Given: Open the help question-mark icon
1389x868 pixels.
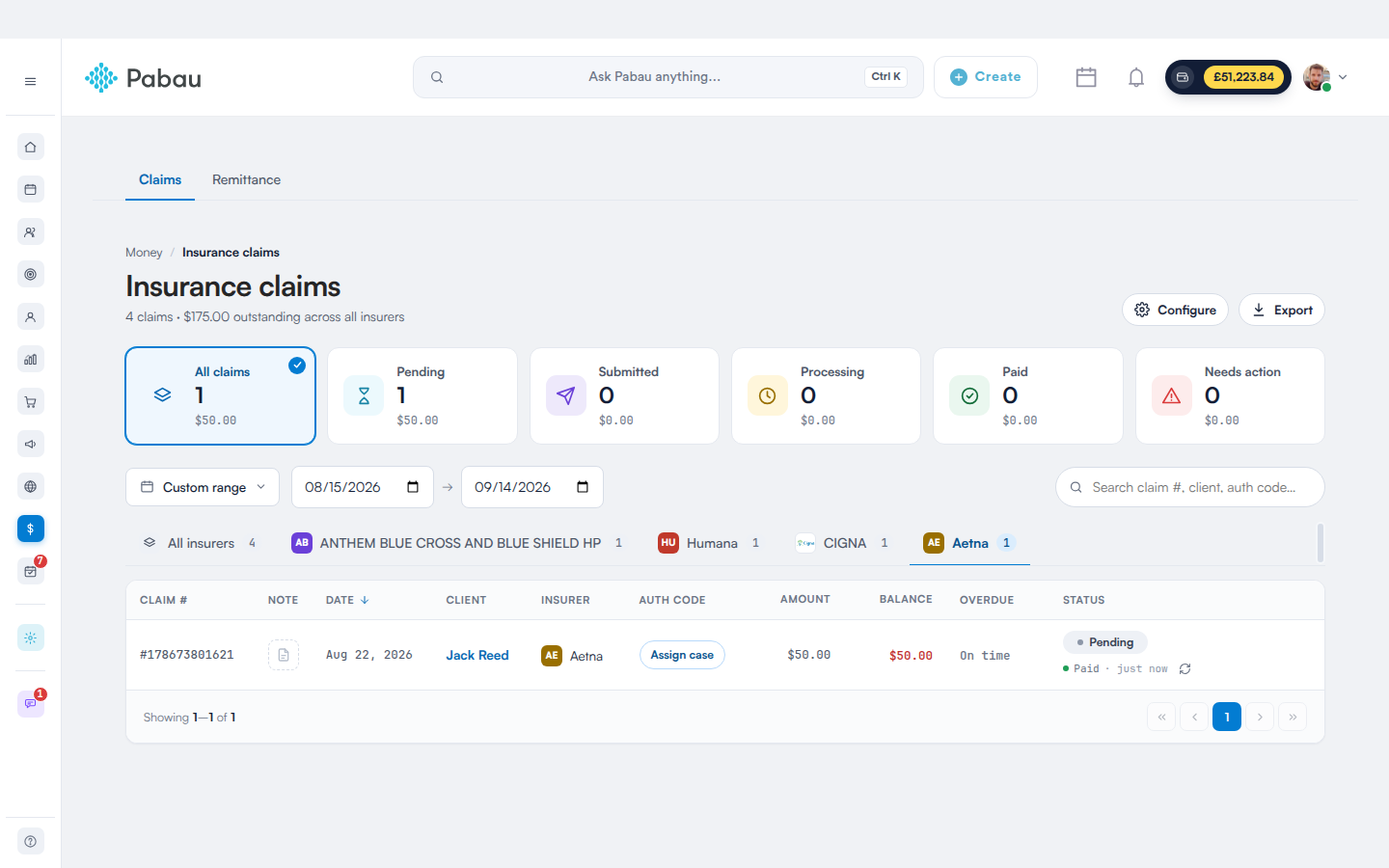Looking at the screenshot, I should [31, 841].
